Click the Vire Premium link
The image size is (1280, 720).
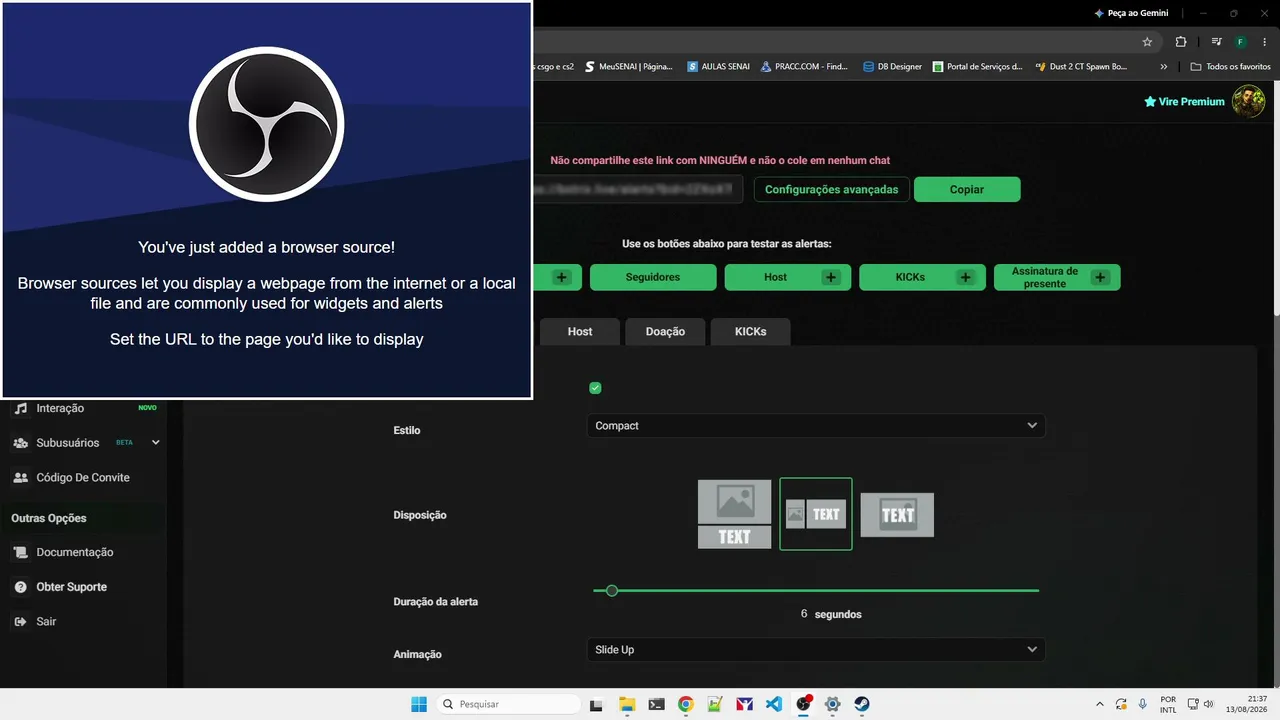(x=1184, y=102)
